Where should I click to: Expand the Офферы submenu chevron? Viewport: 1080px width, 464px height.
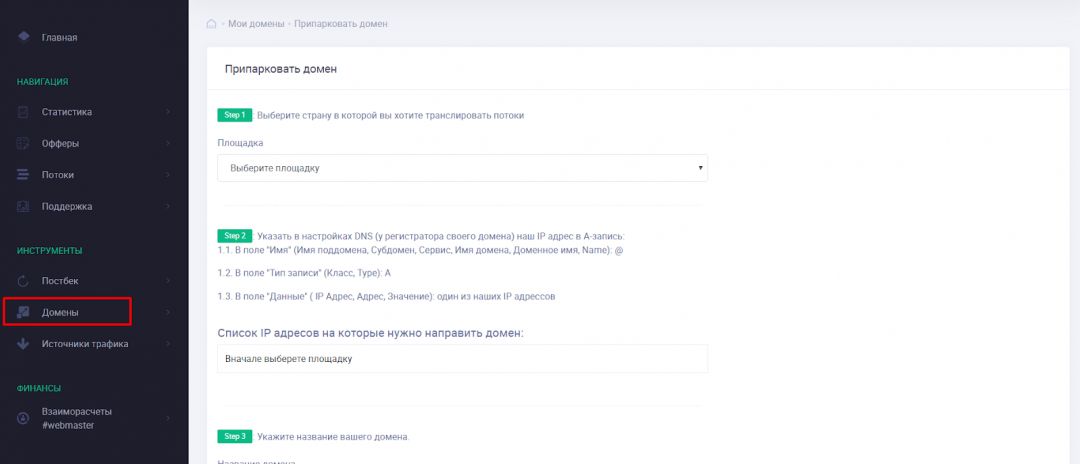tap(168, 143)
